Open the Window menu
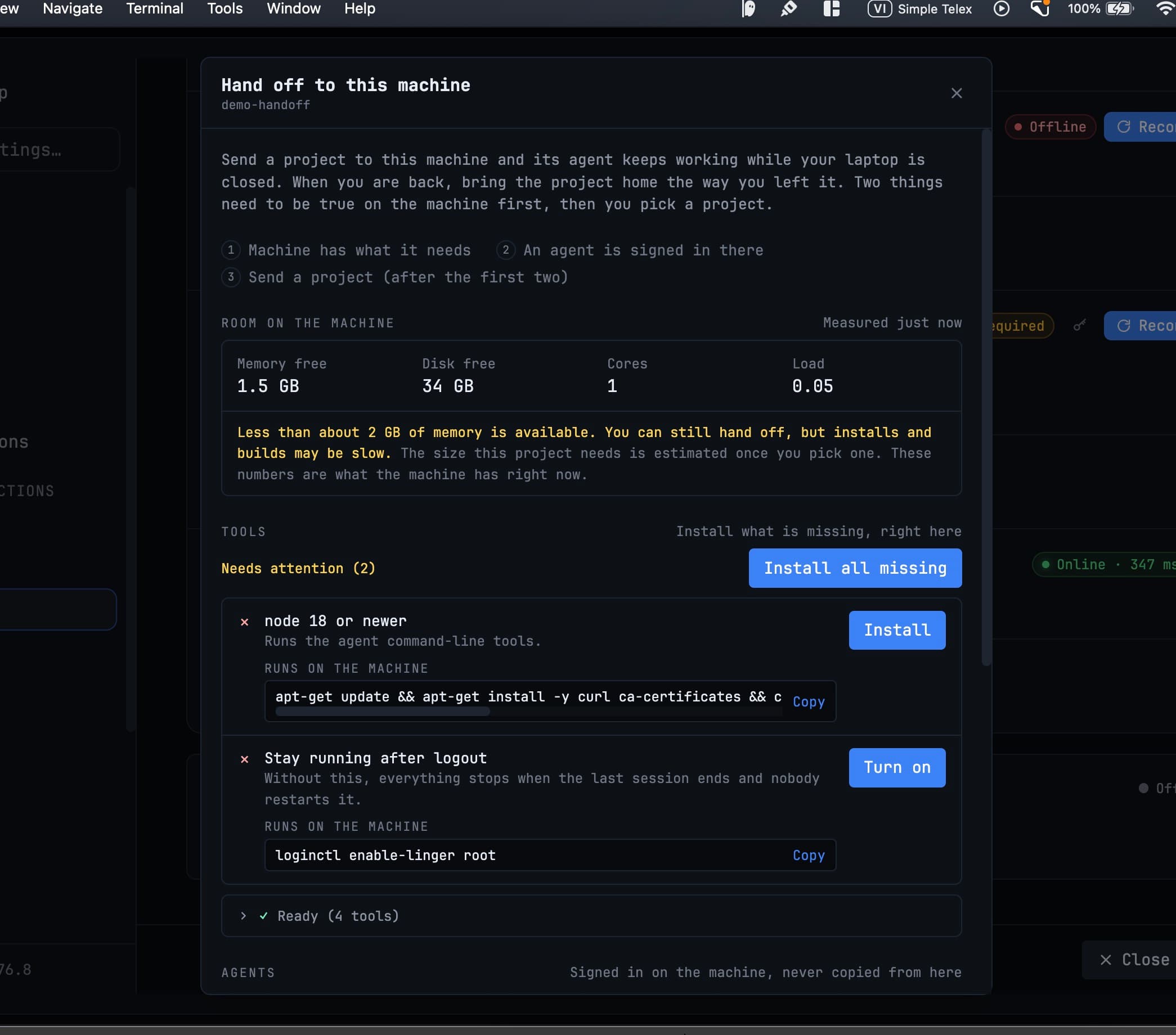This screenshot has width=1176, height=1035. (293, 8)
